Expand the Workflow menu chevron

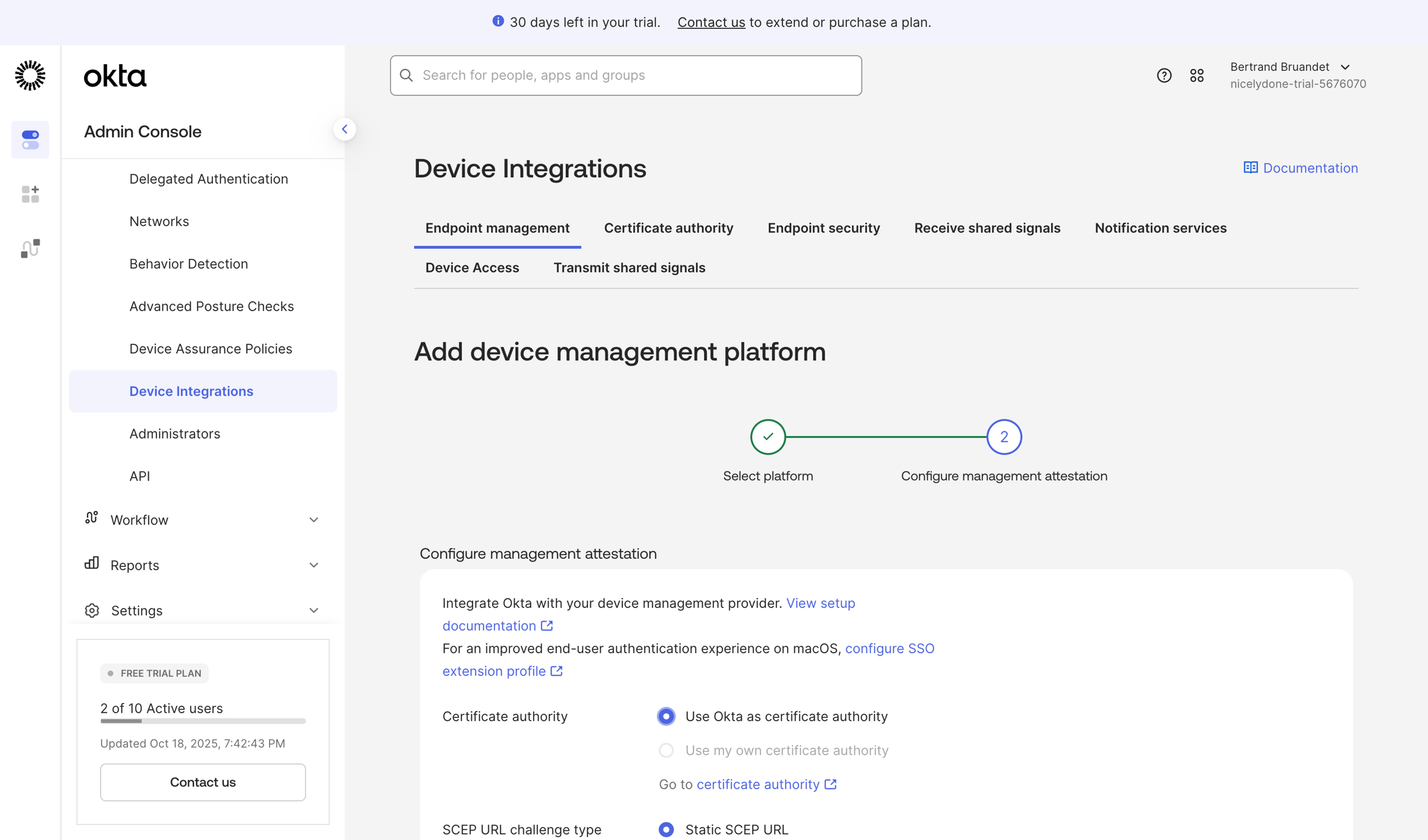[x=314, y=520]
